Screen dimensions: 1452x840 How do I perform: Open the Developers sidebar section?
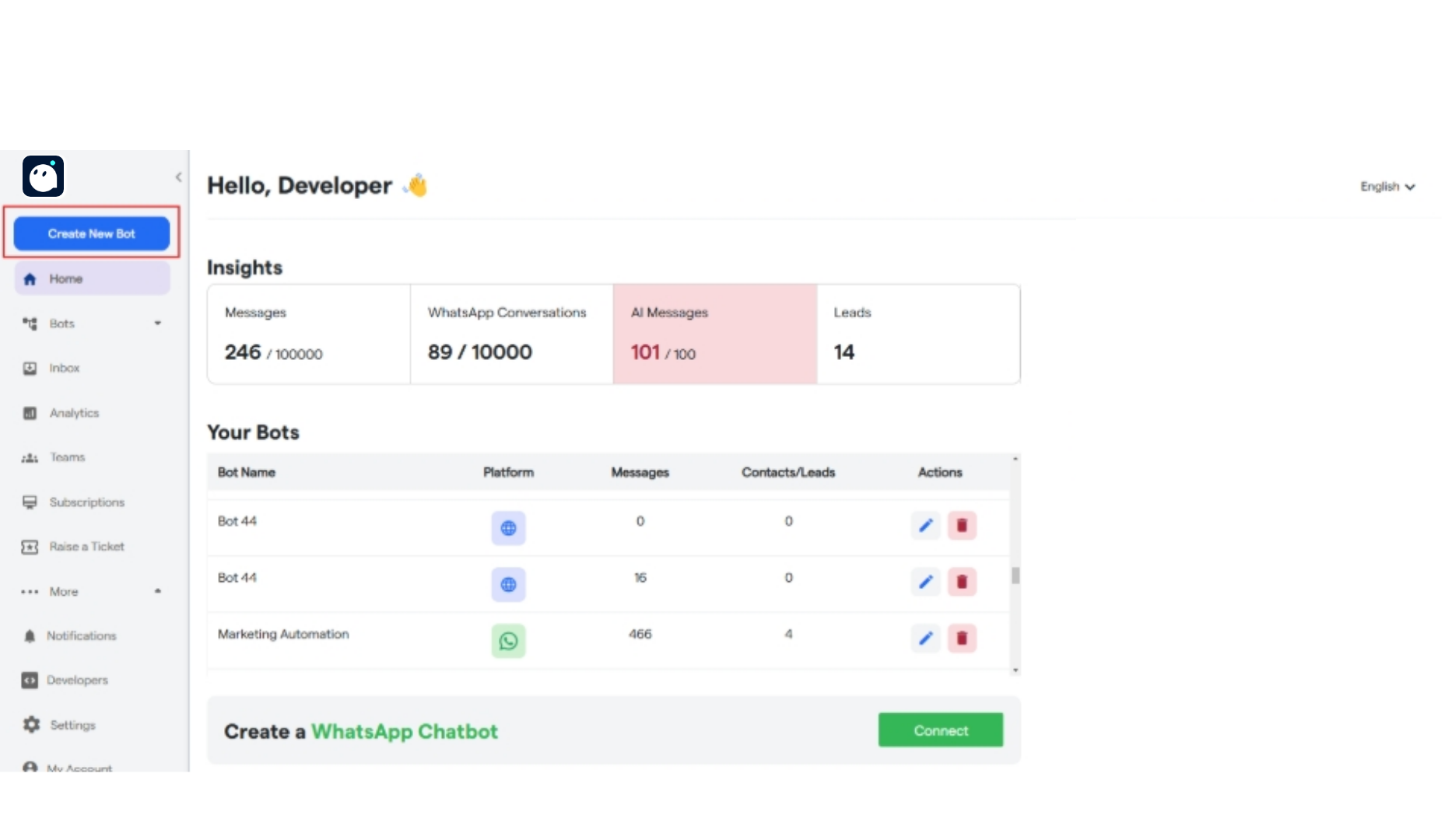coord(78,680)
